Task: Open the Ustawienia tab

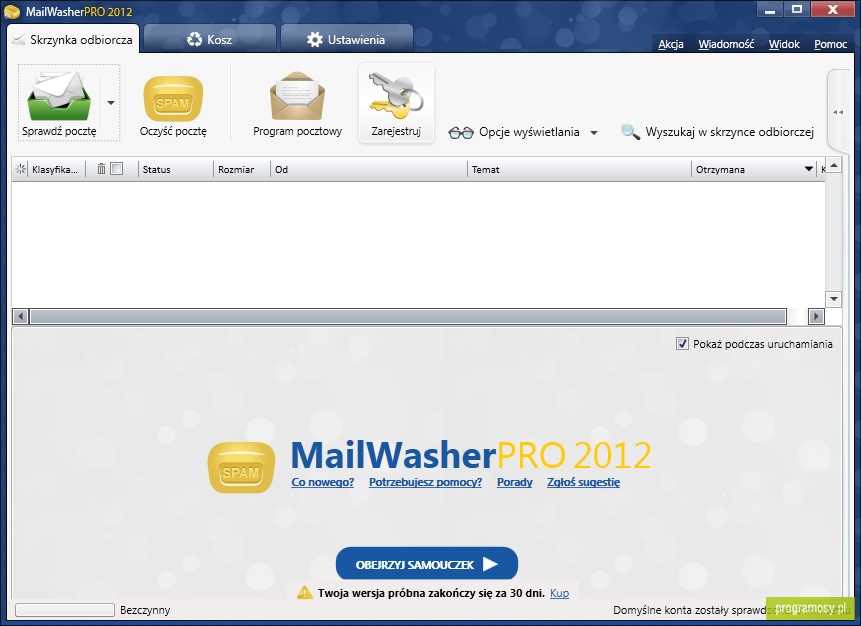Action: [x=346, y=40]
